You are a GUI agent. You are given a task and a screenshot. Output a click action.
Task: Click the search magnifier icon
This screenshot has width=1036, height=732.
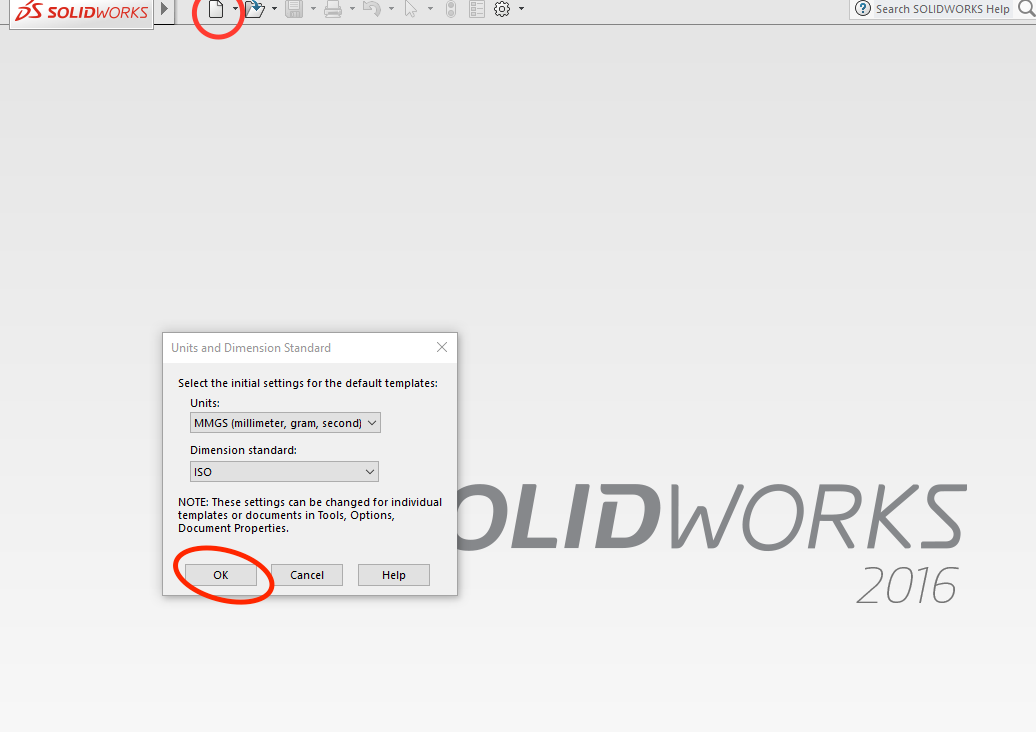point(1028,9)
